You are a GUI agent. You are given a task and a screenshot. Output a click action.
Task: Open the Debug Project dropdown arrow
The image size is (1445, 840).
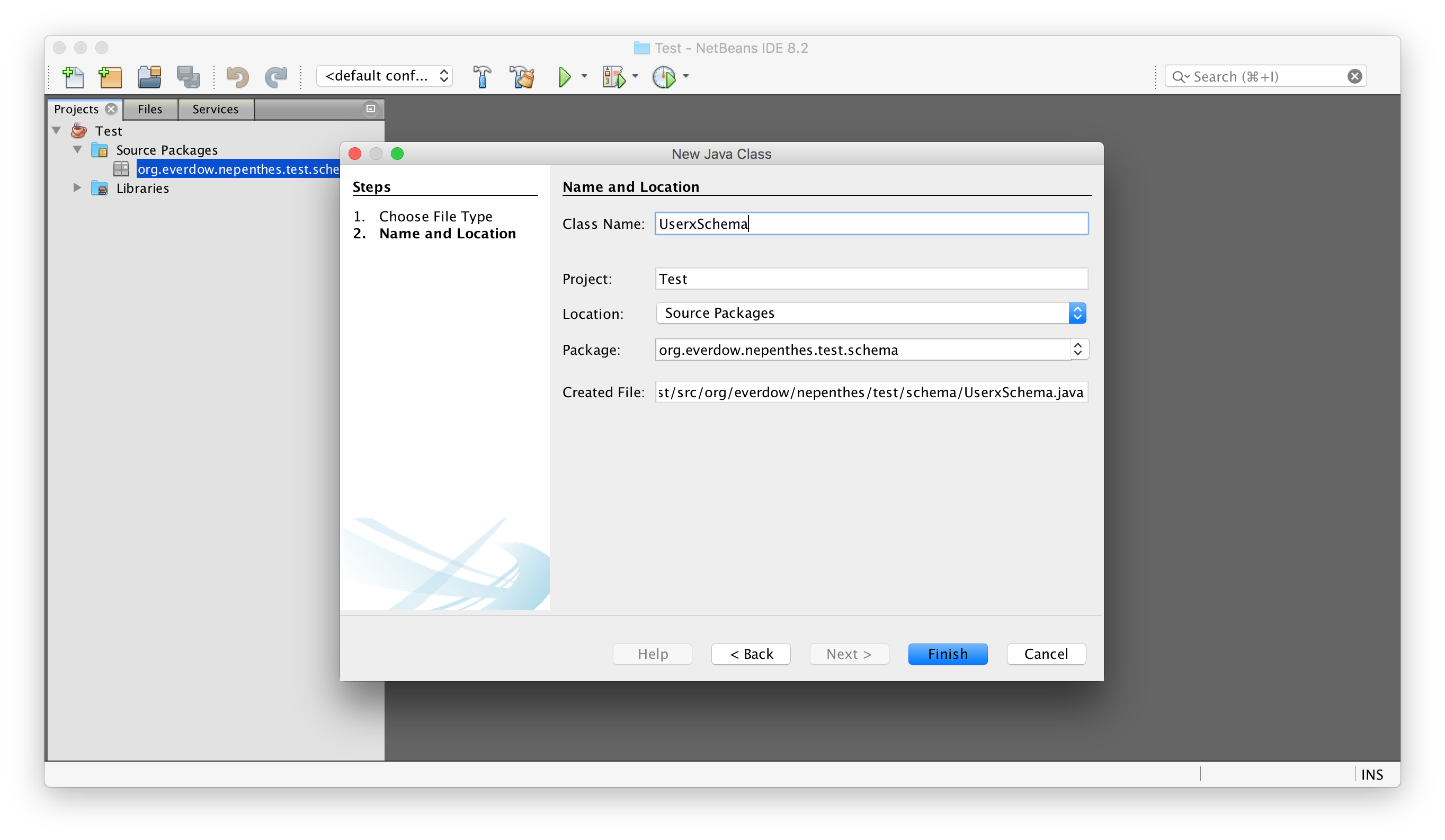635,76
